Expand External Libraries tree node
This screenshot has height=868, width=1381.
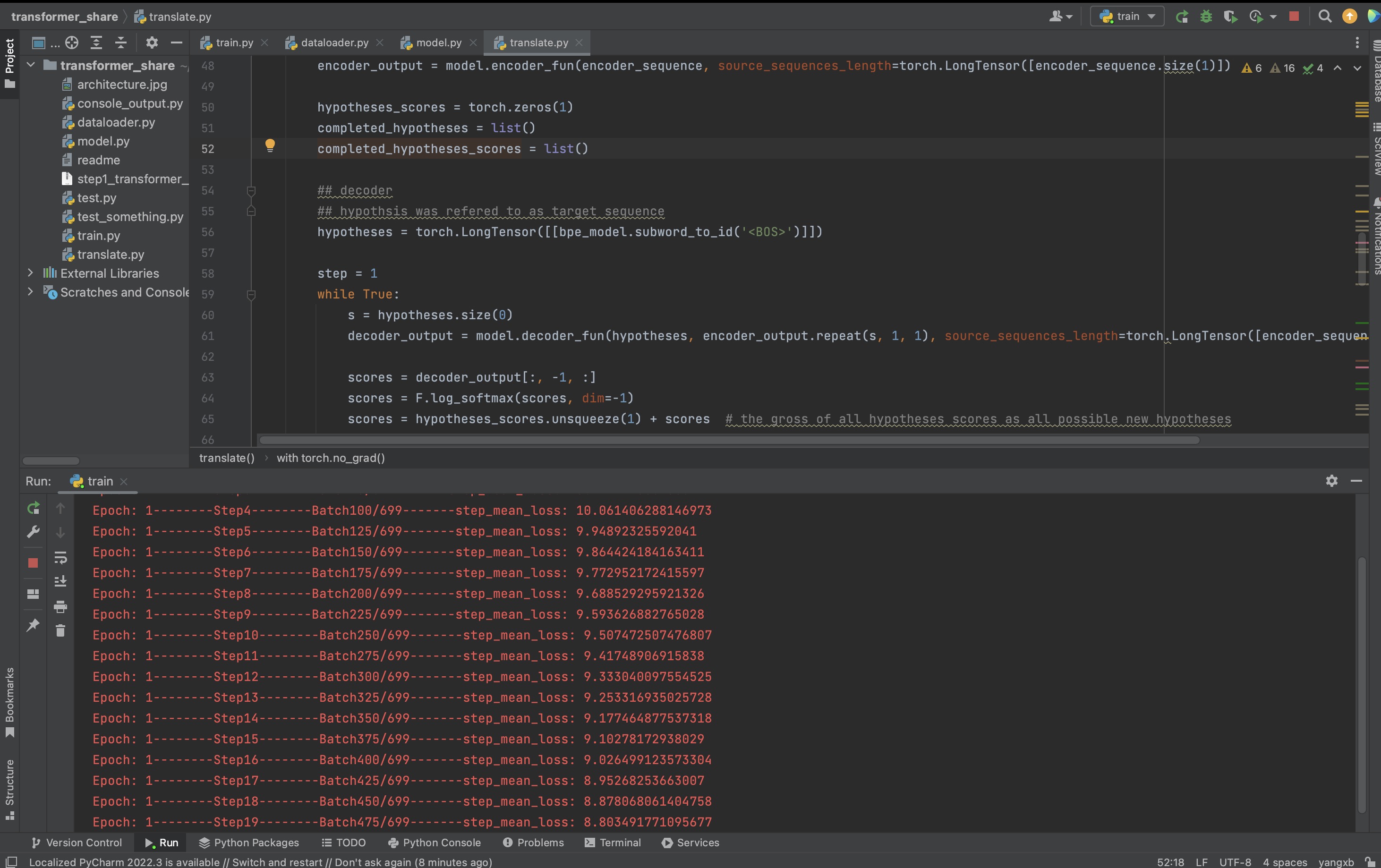point(30,273)
